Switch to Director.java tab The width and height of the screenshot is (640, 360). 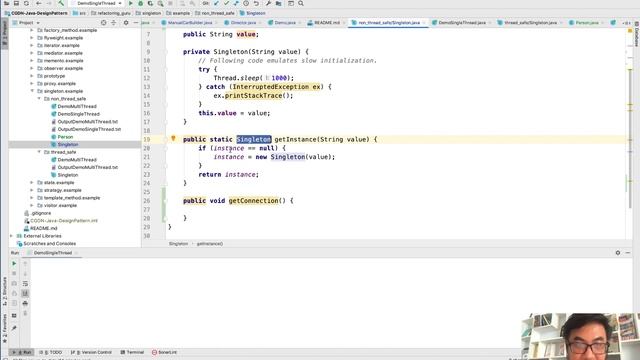pos(243,23)
